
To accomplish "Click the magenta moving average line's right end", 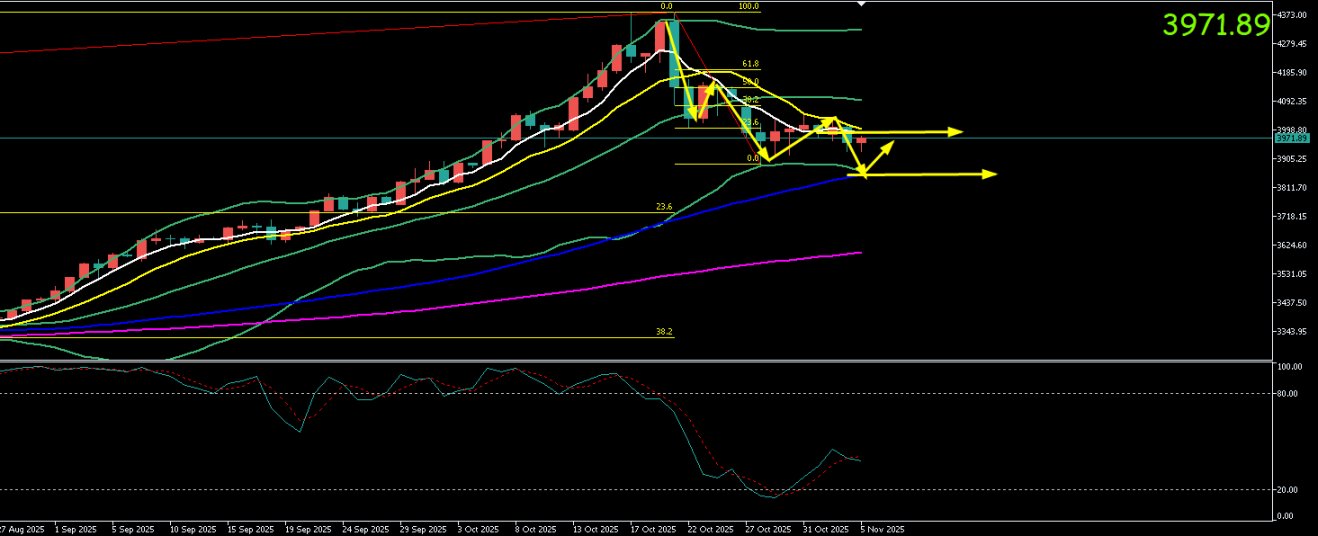I will click(x=859, y=253).
